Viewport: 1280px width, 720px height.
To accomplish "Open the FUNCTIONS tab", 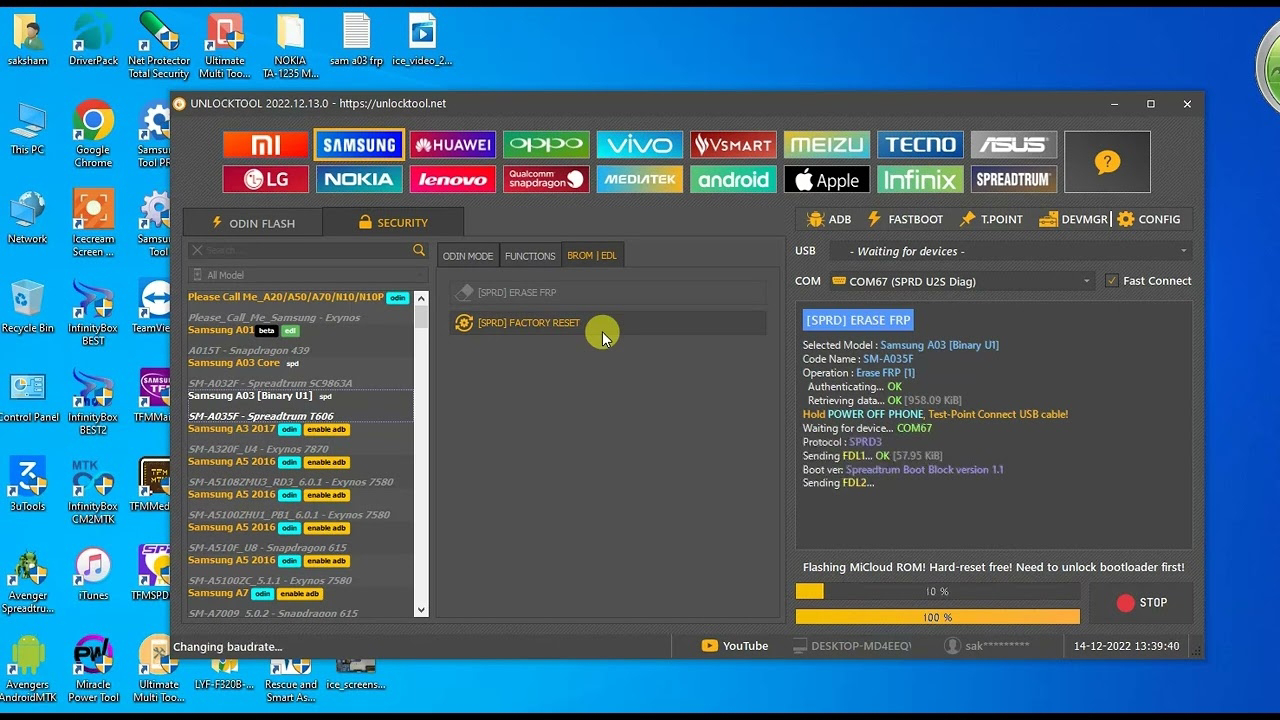I will pyautogui.click(x=530, y=256).
